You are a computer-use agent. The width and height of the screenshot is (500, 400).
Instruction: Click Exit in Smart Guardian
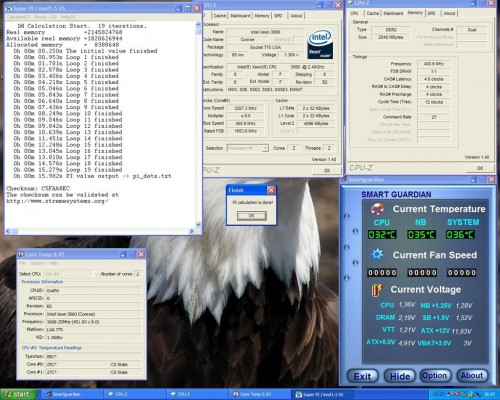click(362, 376)
